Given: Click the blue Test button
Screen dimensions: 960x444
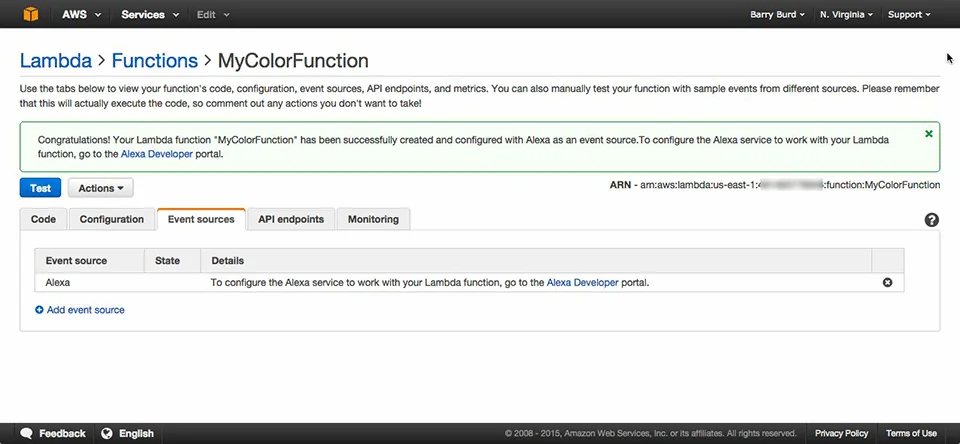Looking at the screenshot, I should [40, 188].
